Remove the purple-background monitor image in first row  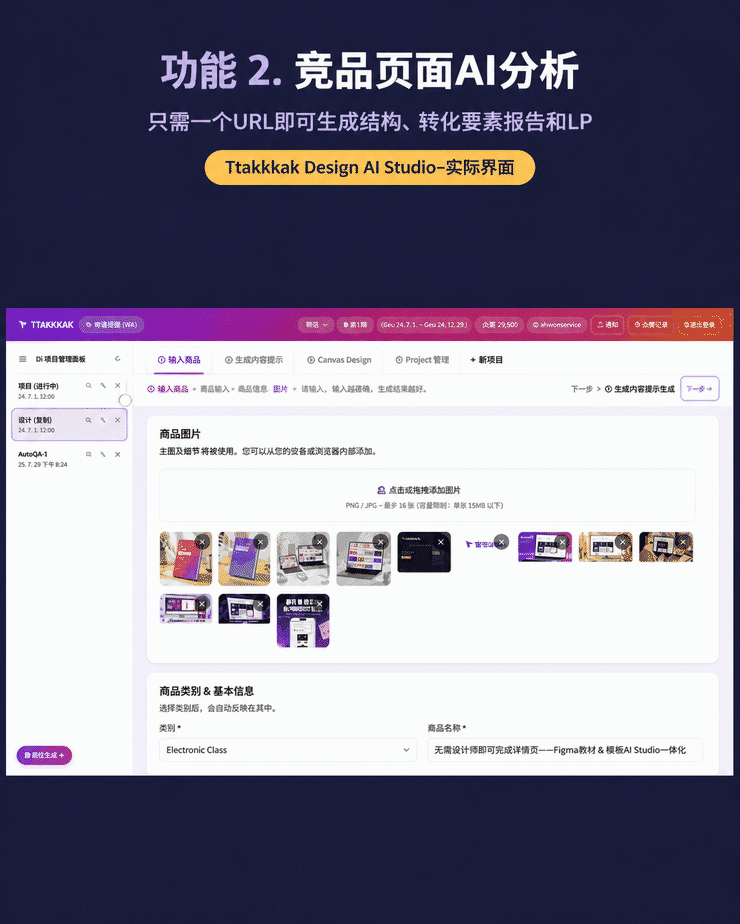[562, 542]
